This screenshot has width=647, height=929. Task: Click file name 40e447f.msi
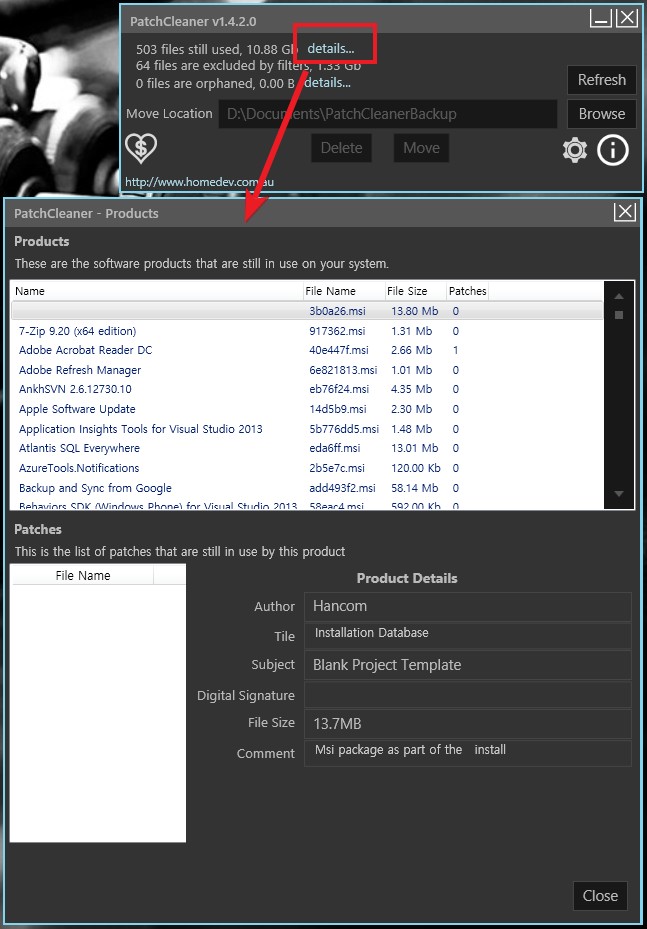[338, 350]
